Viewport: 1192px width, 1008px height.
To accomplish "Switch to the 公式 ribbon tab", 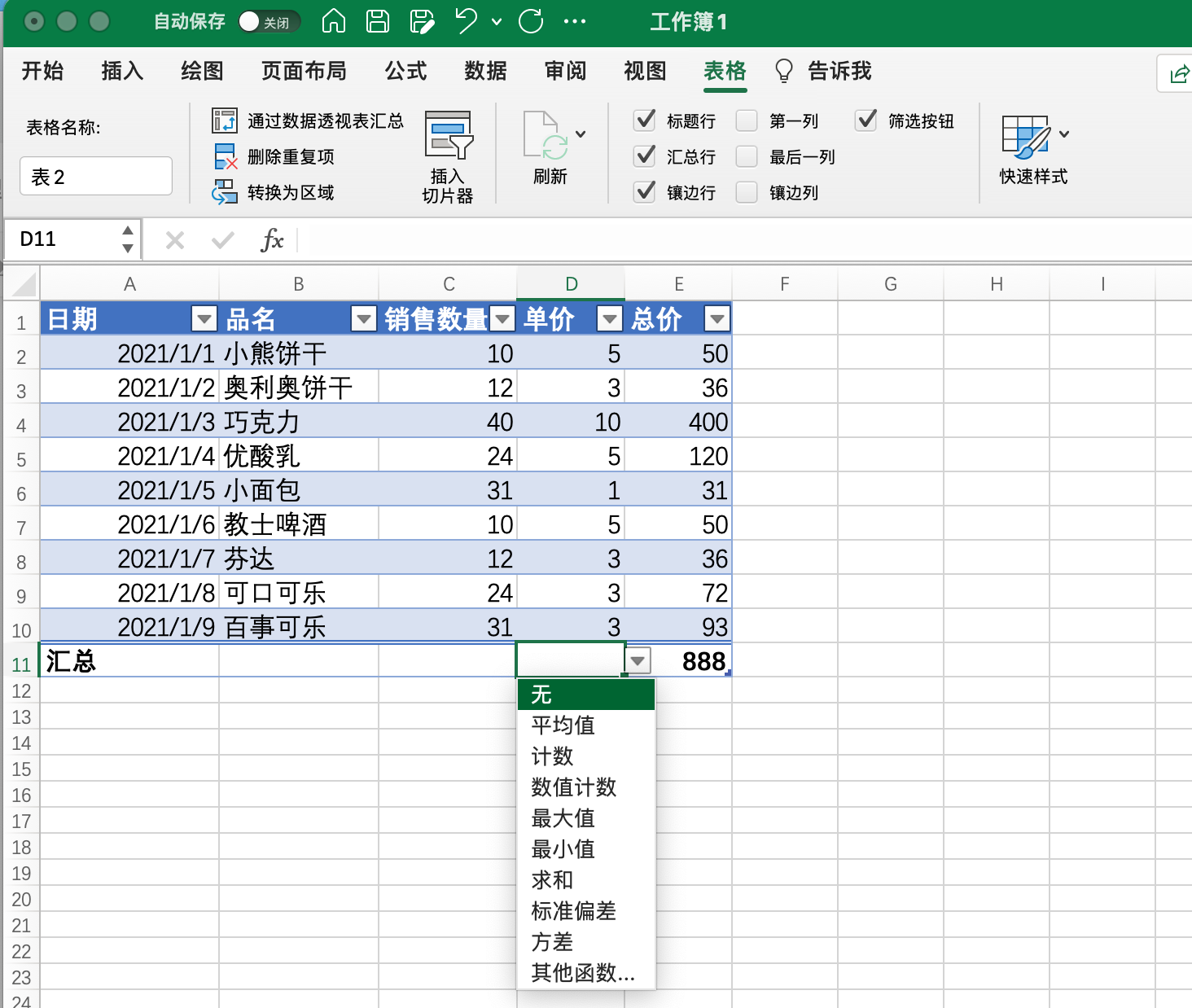I will [405, 72].
